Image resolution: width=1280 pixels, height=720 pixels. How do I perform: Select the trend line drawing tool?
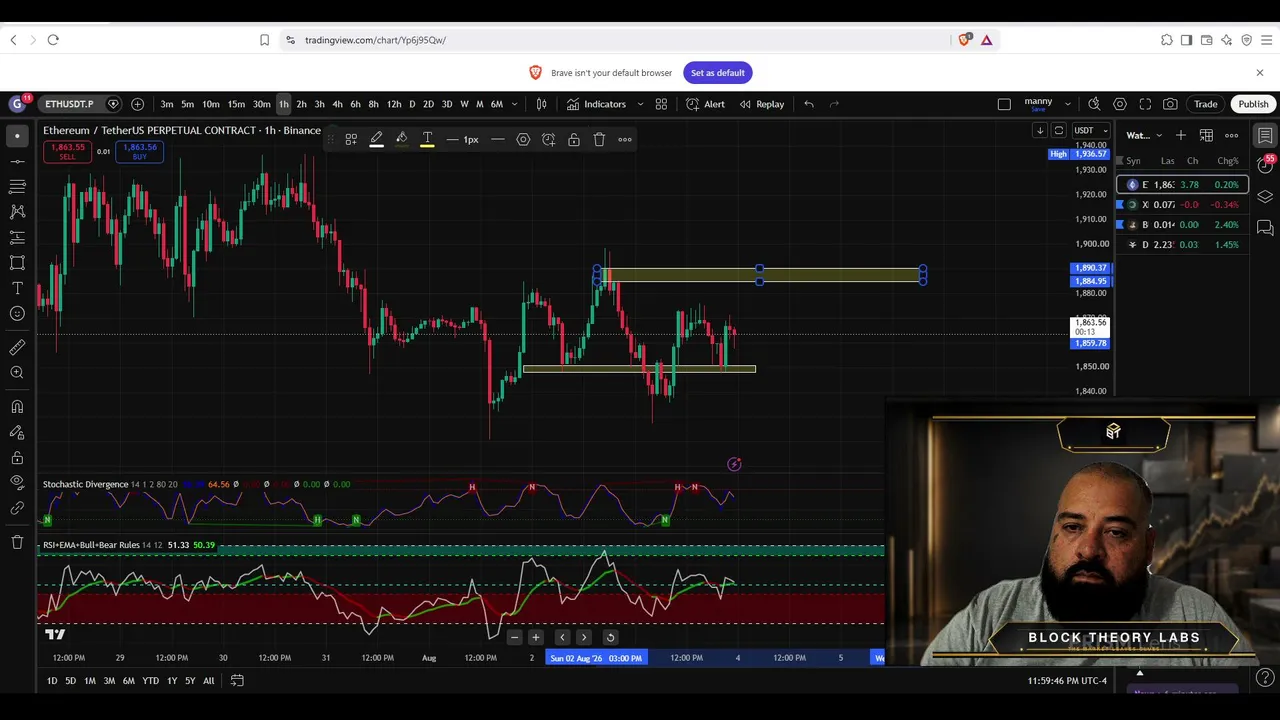click(17, 161)
